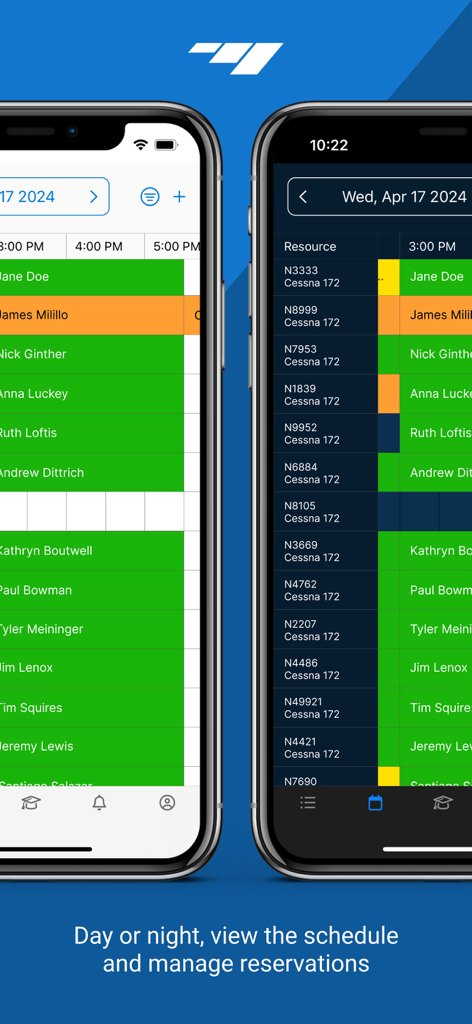The width and height of the screenshot is (472, 1024).
Task: Open graduation cap tab on dark phone
Action: (443, 803)
